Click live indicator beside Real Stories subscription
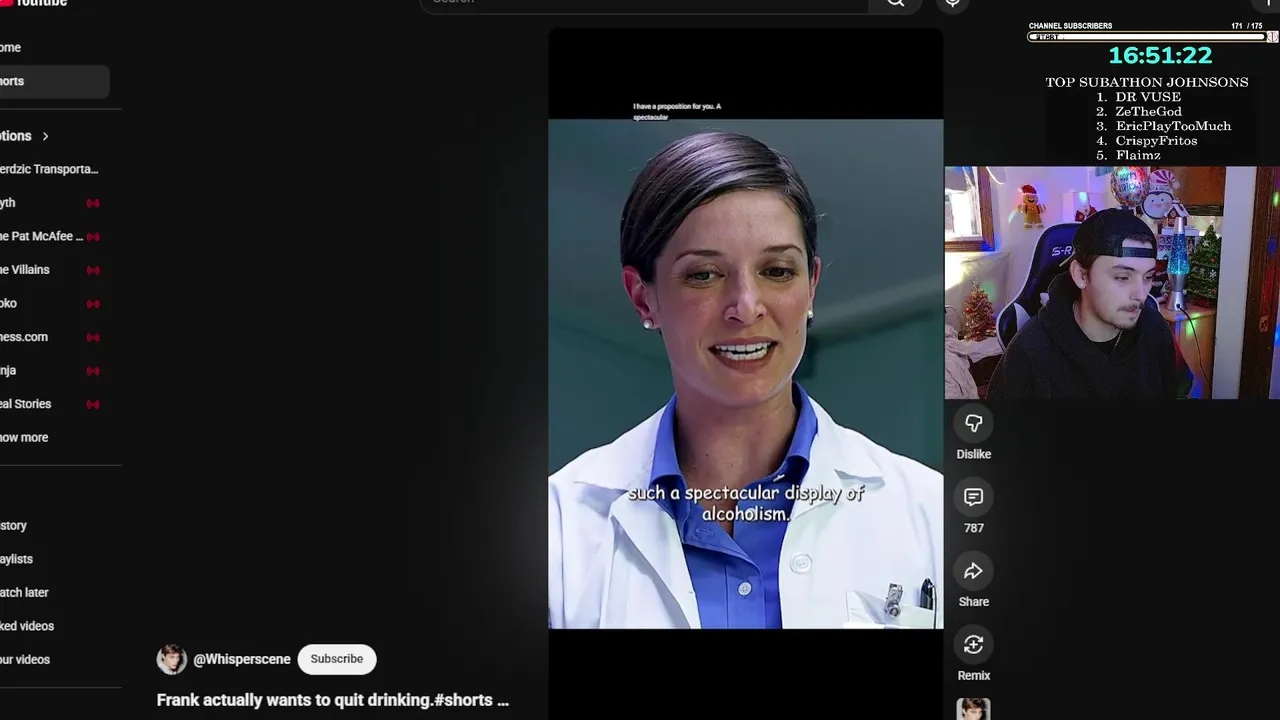 pos(93,404)
